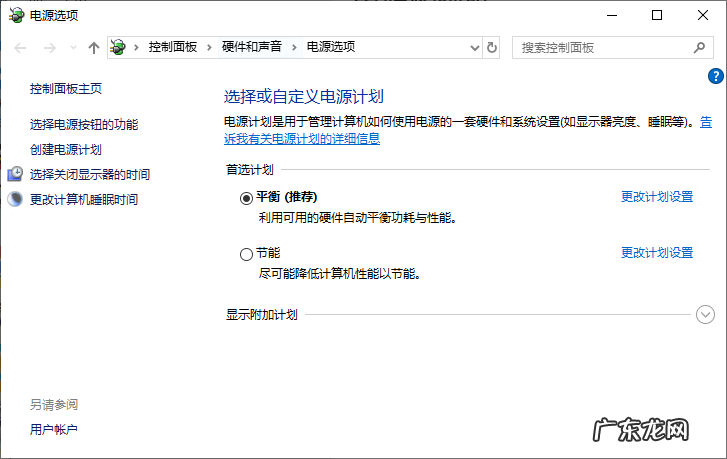Click monitor icon beside 选择关闭显示器的时间

pyautogui.click(x=15, y=174)
